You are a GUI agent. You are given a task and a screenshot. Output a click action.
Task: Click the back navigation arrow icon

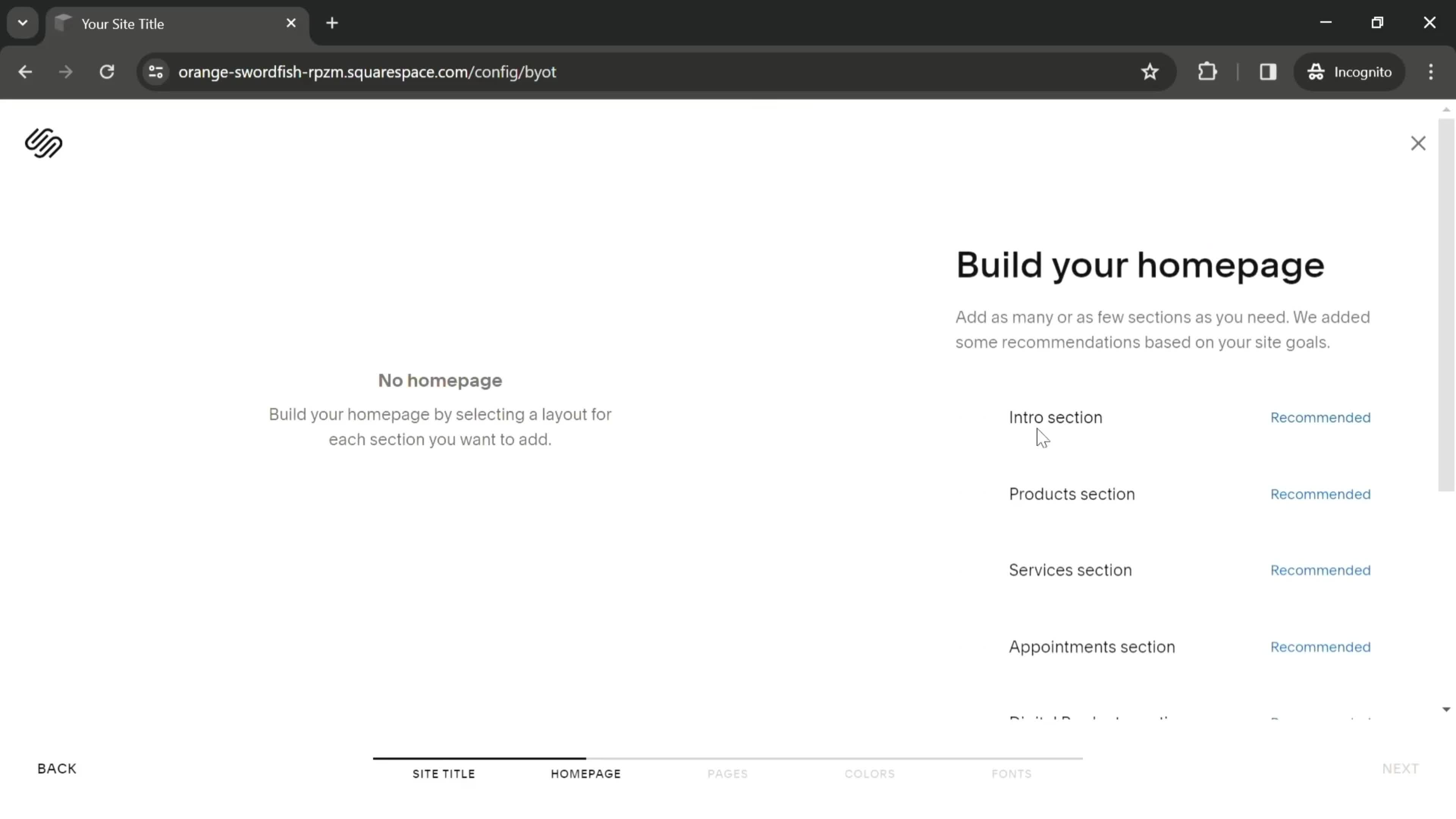(x=25, y=71)
